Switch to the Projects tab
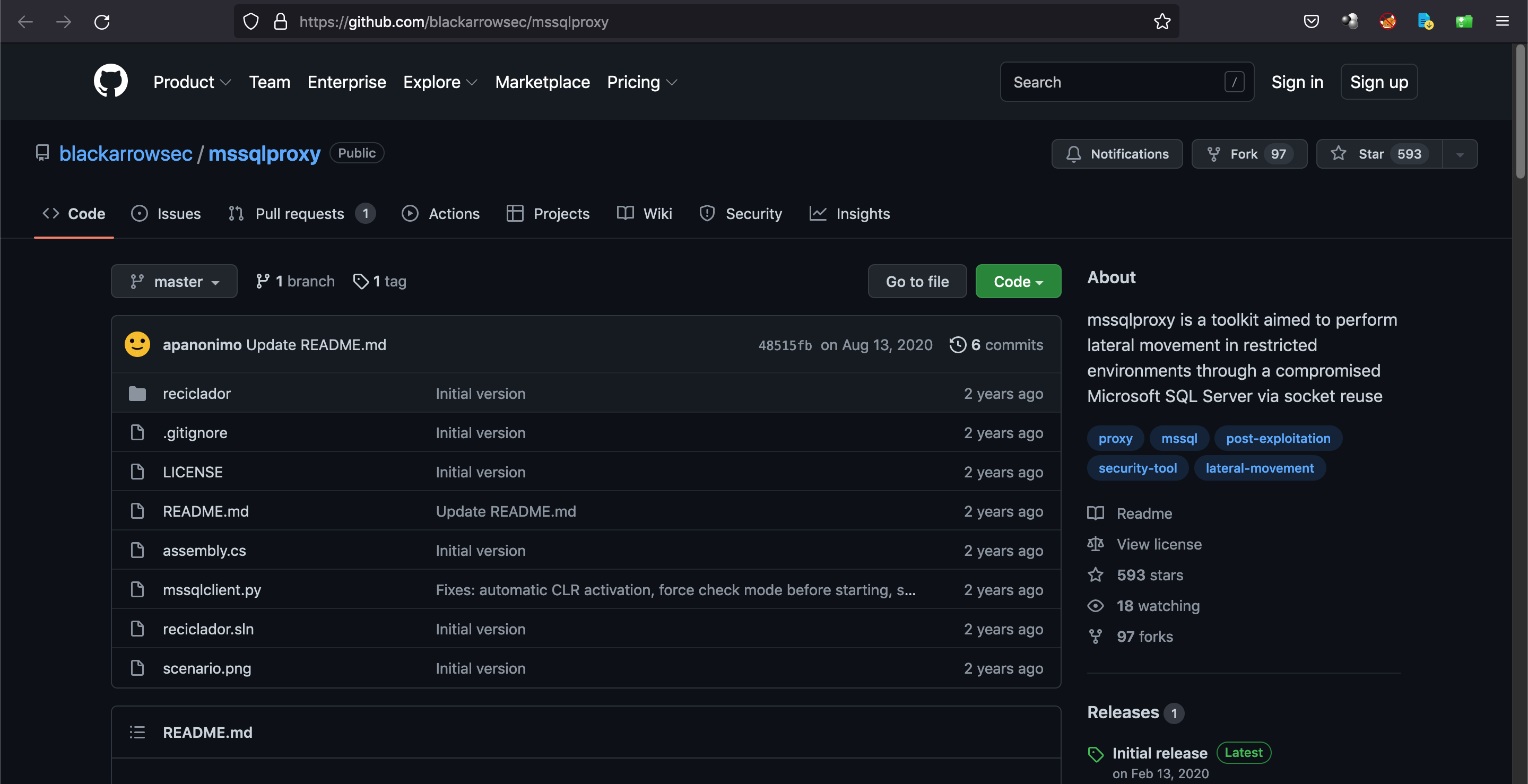 [548, 213]
